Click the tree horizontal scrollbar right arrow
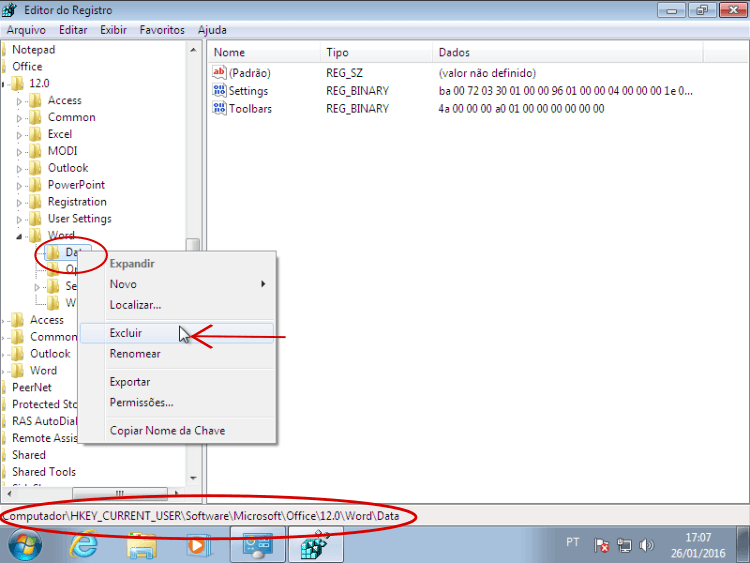This screenshot has height=563, width=750. click(x=177, y=493)
